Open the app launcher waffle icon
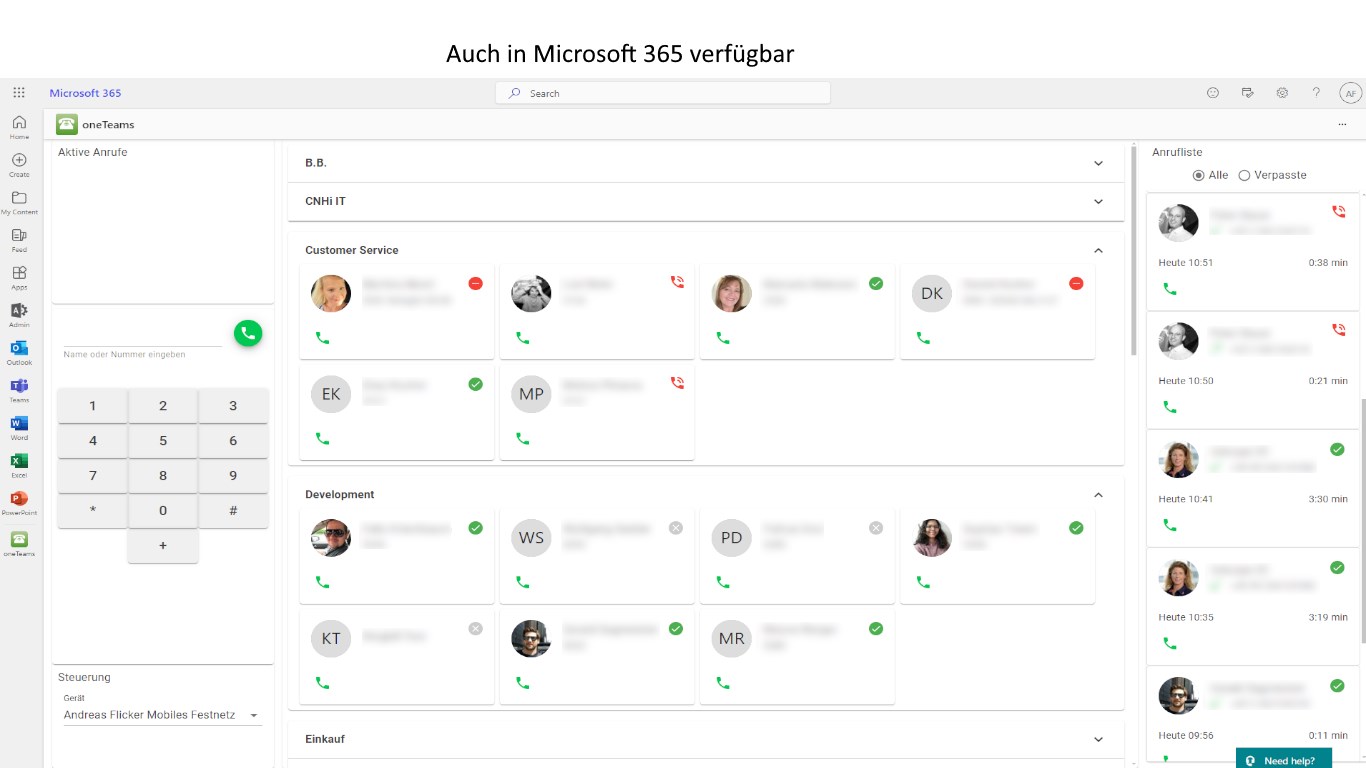Viewport: 1366px width, 768px height. pos(19,93)
